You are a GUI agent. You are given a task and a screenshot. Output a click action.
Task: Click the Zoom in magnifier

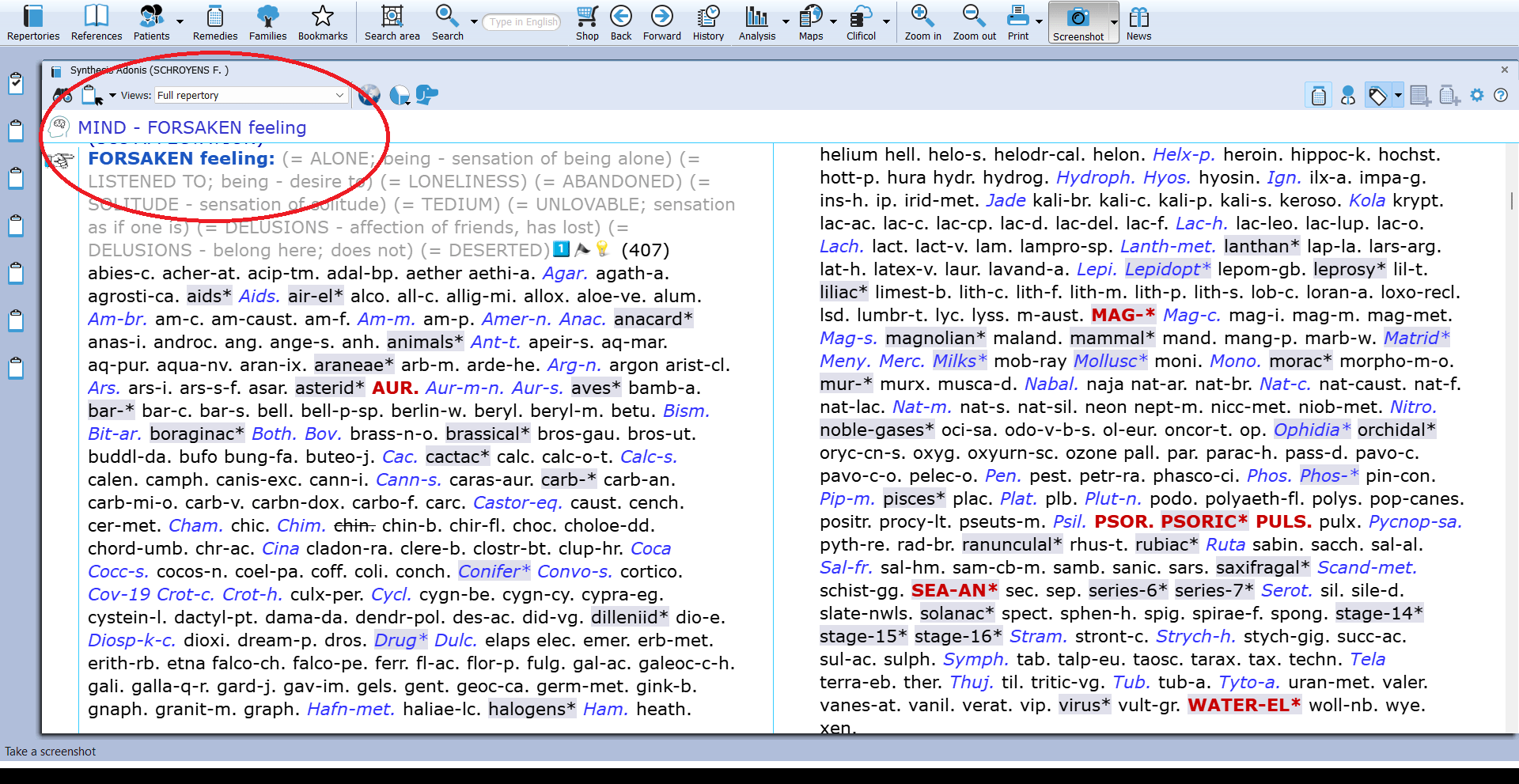pos(922,22)
